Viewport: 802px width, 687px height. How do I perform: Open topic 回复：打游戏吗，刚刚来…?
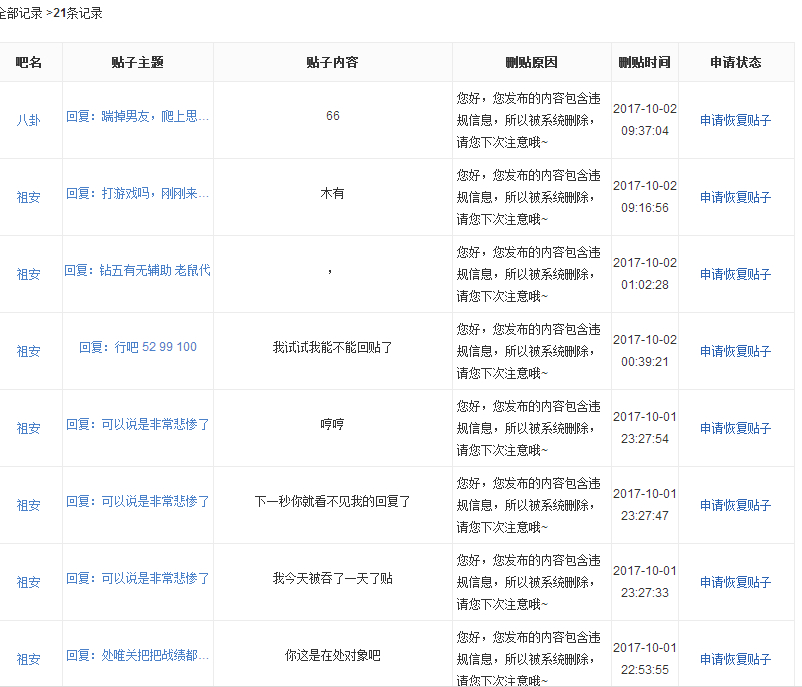[138, 193]
